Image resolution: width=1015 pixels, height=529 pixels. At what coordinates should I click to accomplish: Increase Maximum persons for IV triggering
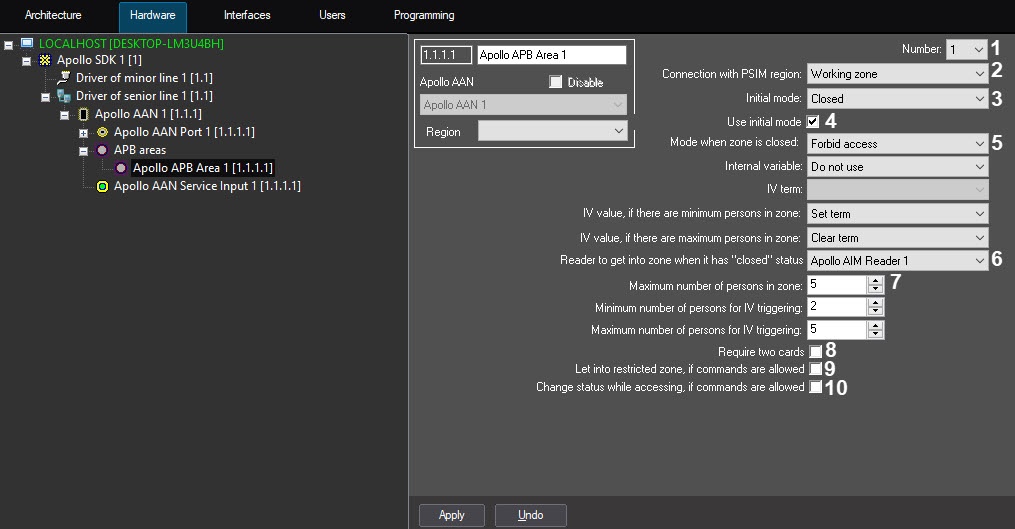[x=875, y=325]
